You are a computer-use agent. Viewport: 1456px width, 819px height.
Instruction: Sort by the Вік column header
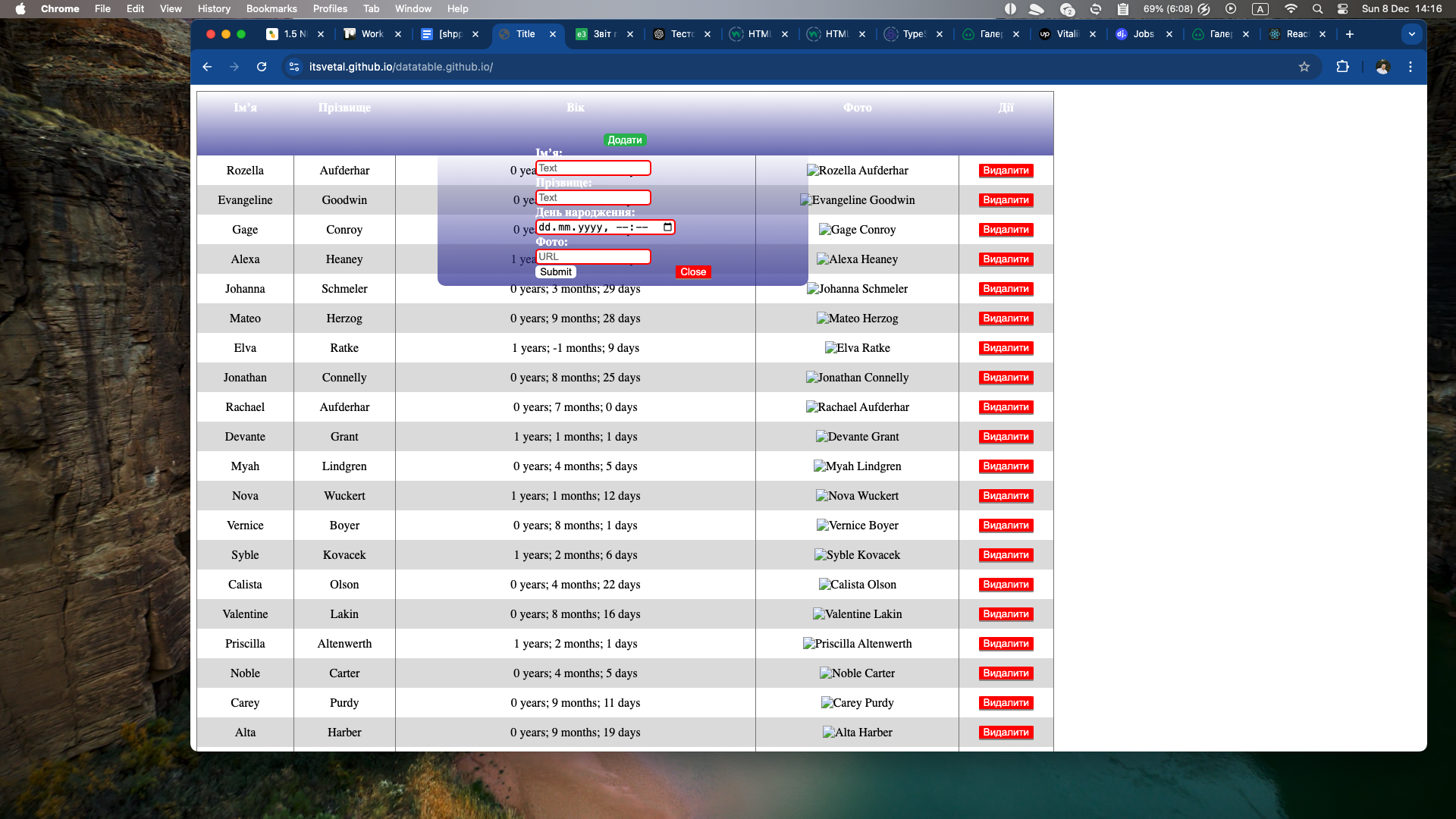tap(575, 108)
